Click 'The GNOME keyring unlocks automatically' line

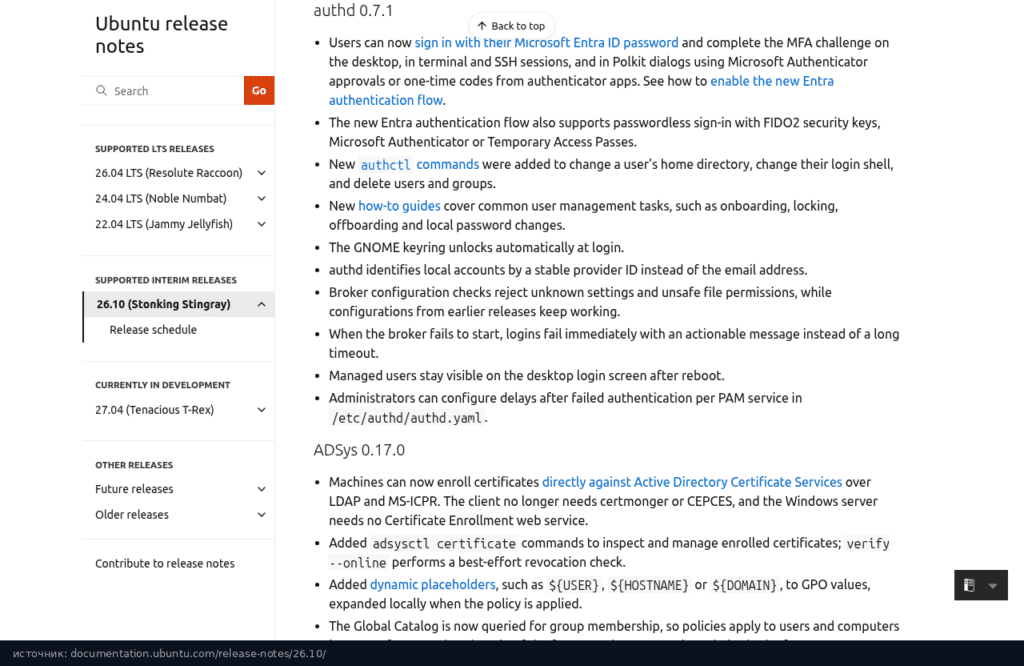click(x=476, y=247)
